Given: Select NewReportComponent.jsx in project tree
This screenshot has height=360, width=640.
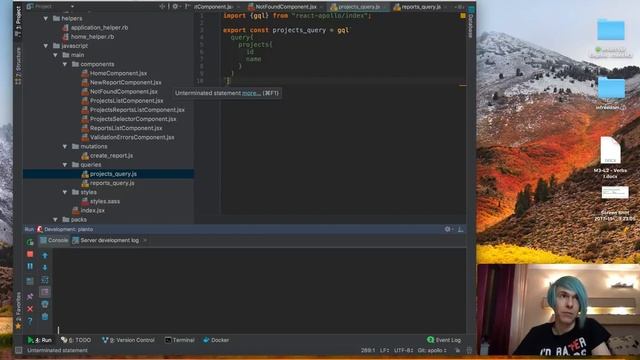Looking at the screenshot, I should [125, 82].
